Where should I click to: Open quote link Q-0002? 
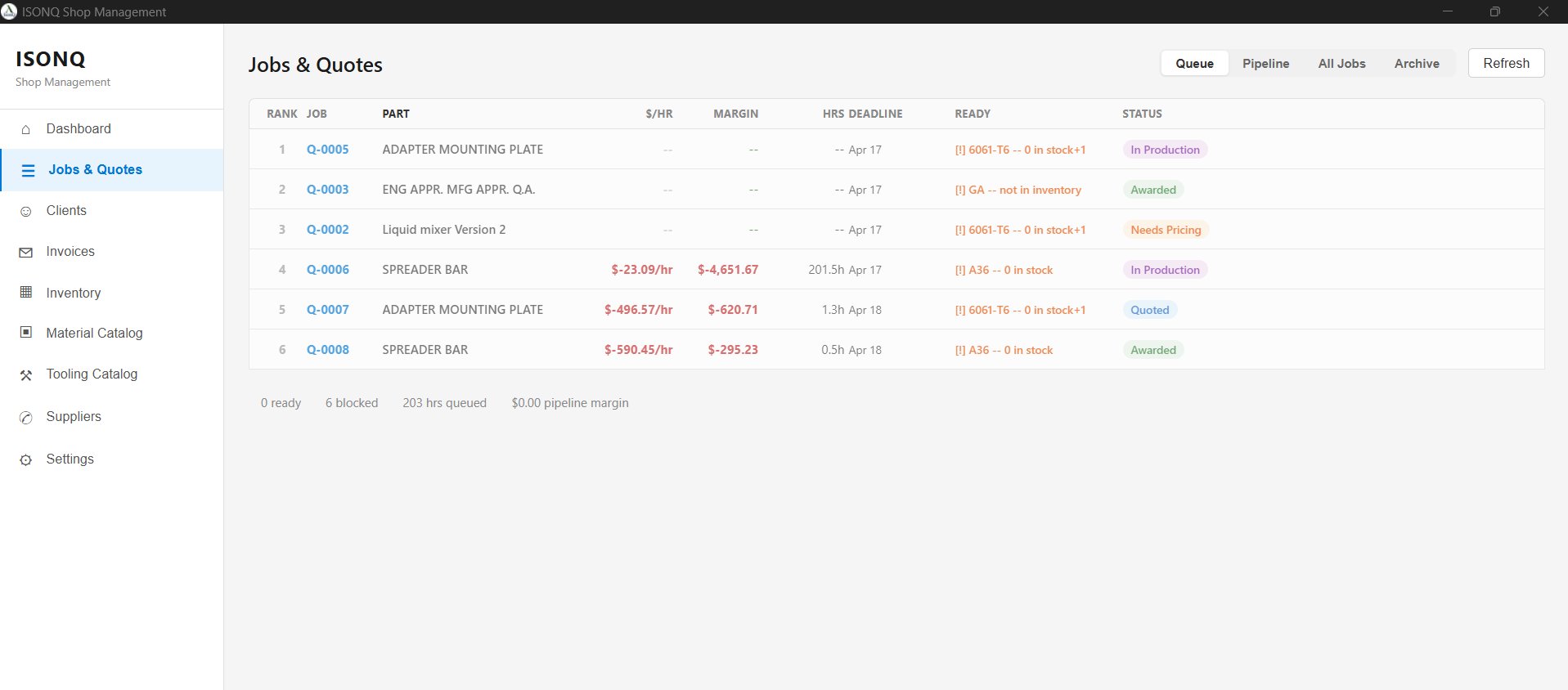[327, 230]
